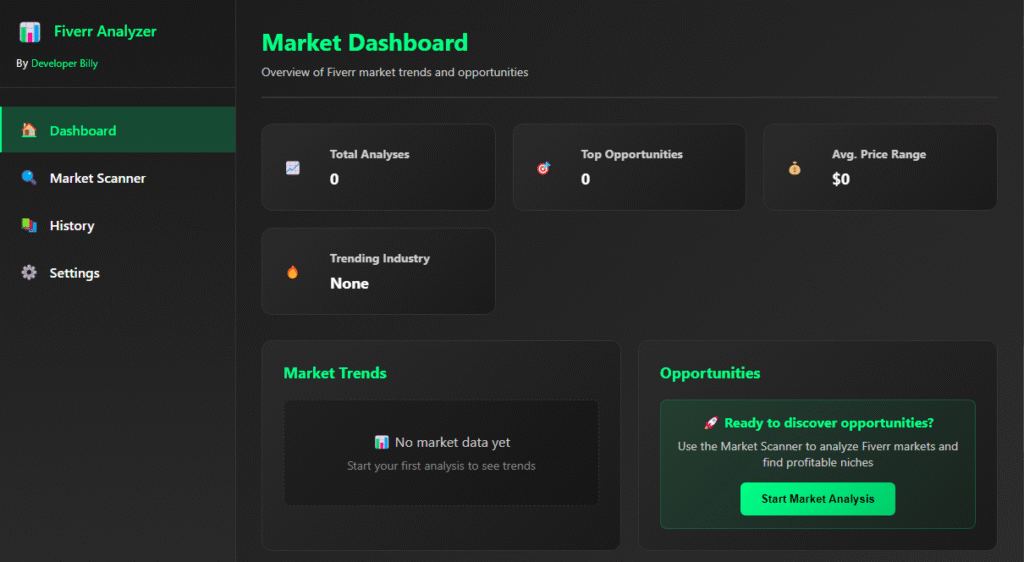This screenshot has width=1024, height=562.
Task: Click 'Overview of Fiverr market trends and opportunities'
Action: (x=394, y=72)
